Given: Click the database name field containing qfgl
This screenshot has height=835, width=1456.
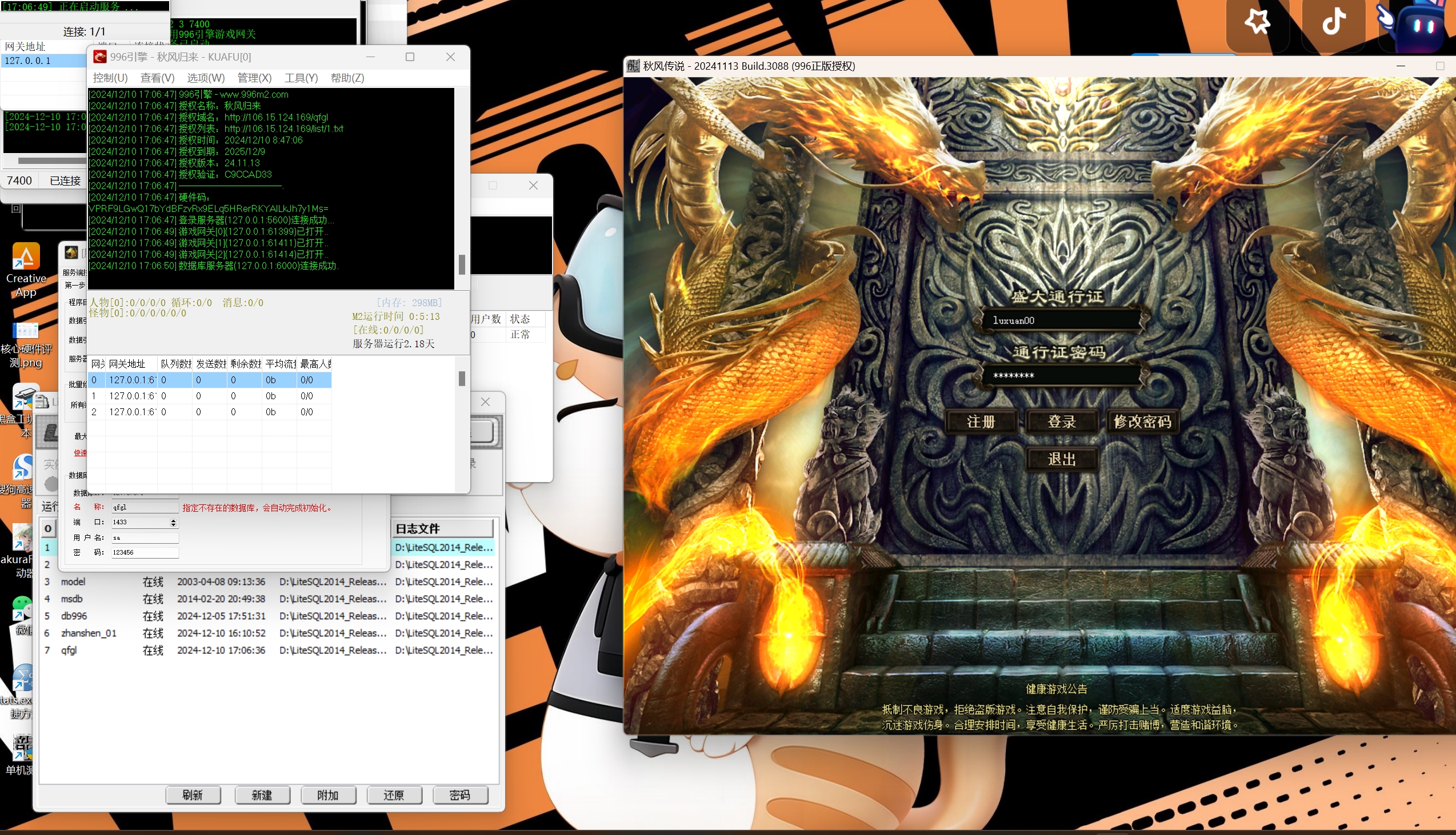Looking at the screenshot, I should 145,508.
